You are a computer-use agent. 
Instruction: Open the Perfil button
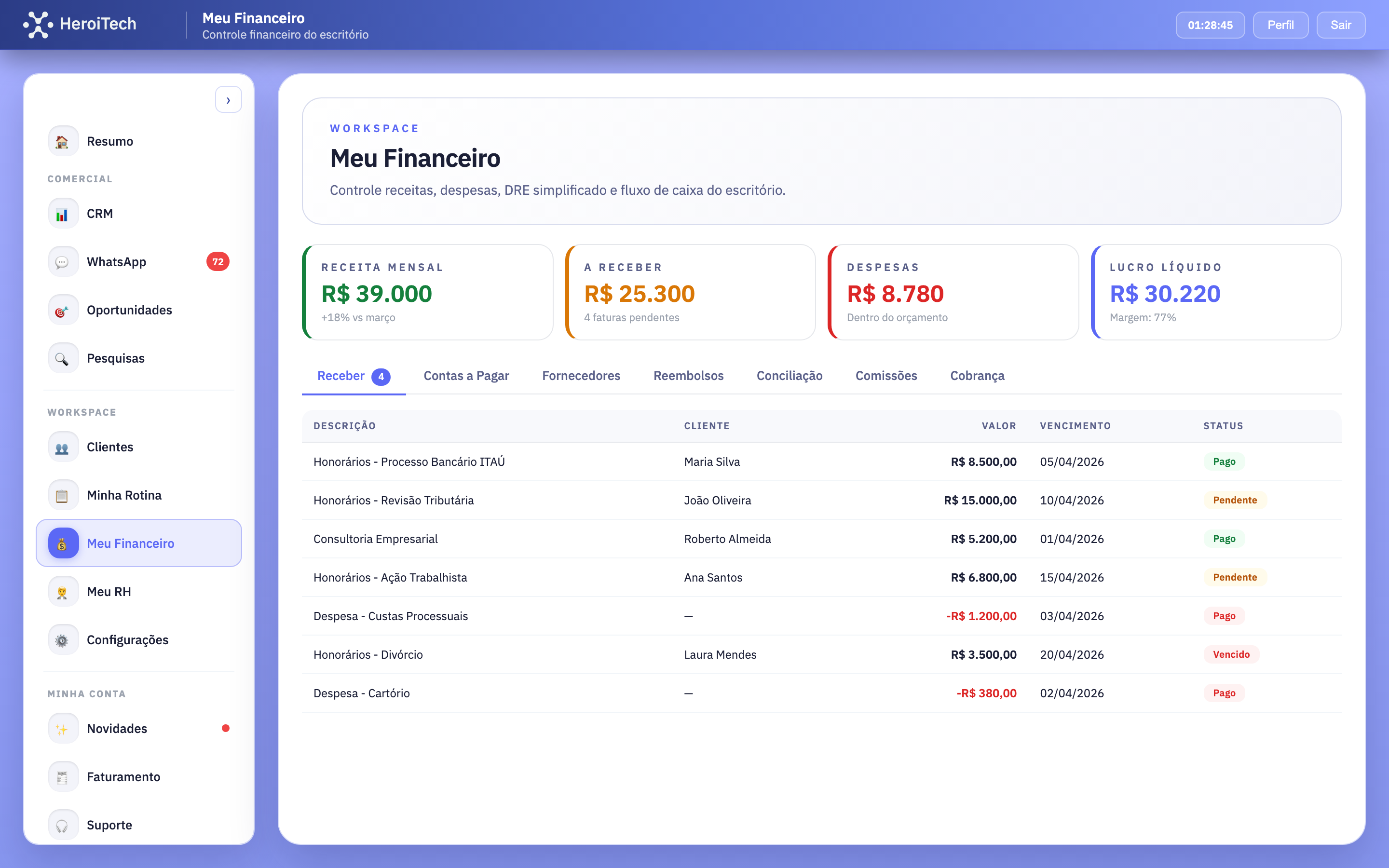[x=1280, y=25]
